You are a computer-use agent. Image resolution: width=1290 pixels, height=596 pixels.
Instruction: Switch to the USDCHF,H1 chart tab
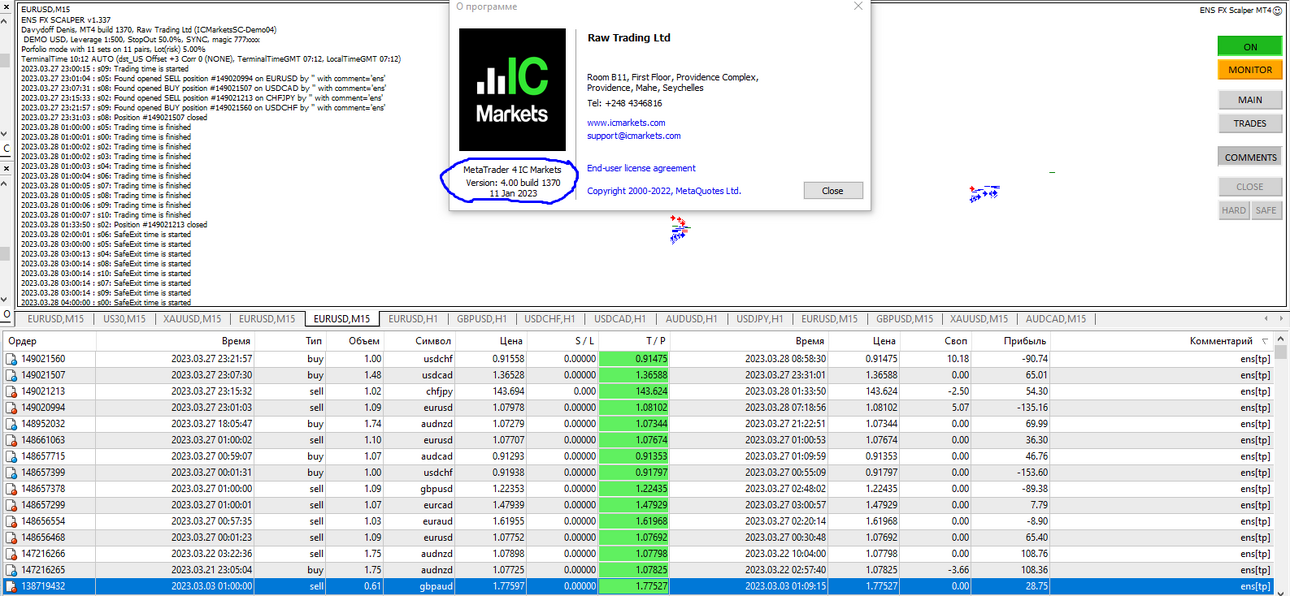(x=550, y=319)
